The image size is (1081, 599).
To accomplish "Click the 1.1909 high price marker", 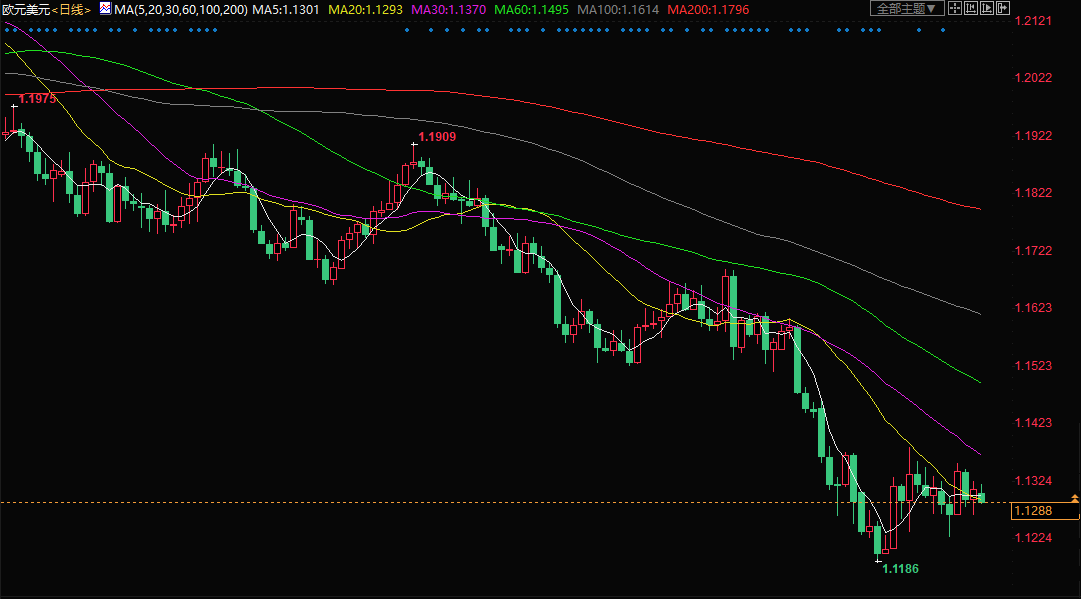I will pyautogui.click(x=437, y=136).
